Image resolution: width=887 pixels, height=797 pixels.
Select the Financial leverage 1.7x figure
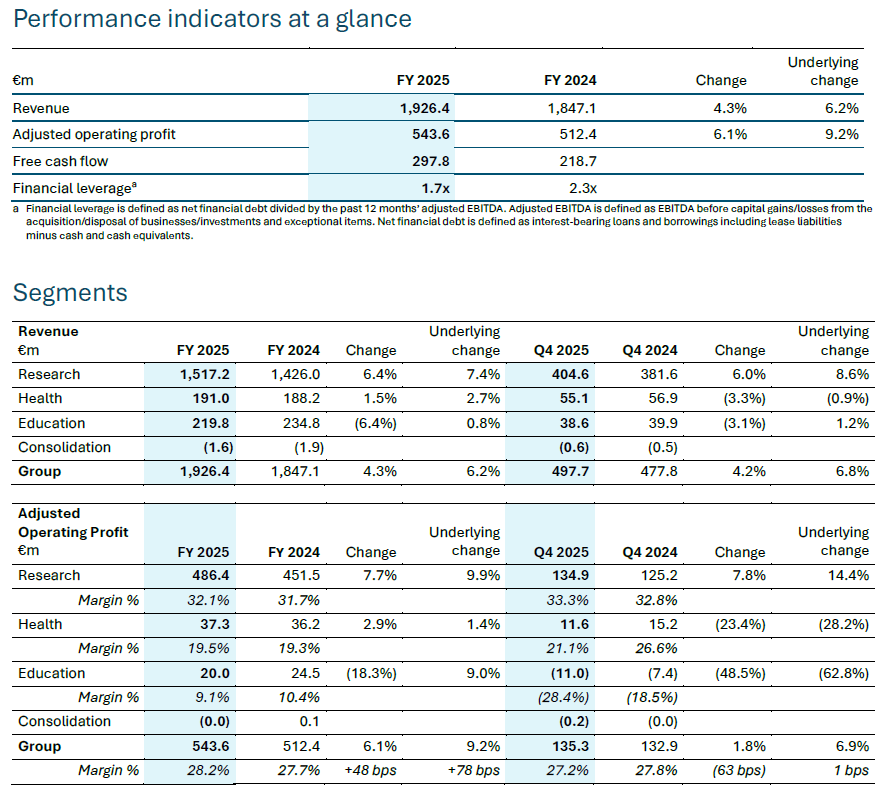[x=433, y=187]
